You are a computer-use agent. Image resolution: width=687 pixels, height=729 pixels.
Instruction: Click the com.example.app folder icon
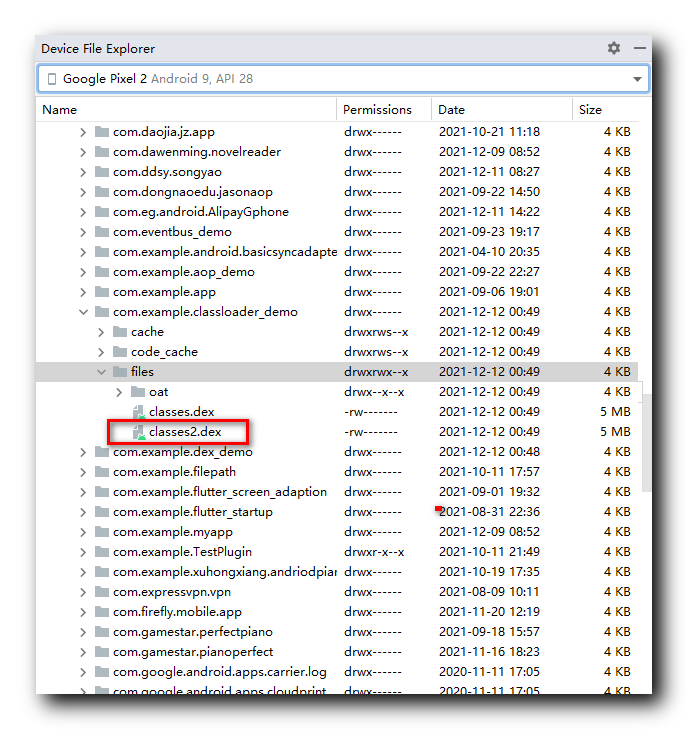click(102, 292)
